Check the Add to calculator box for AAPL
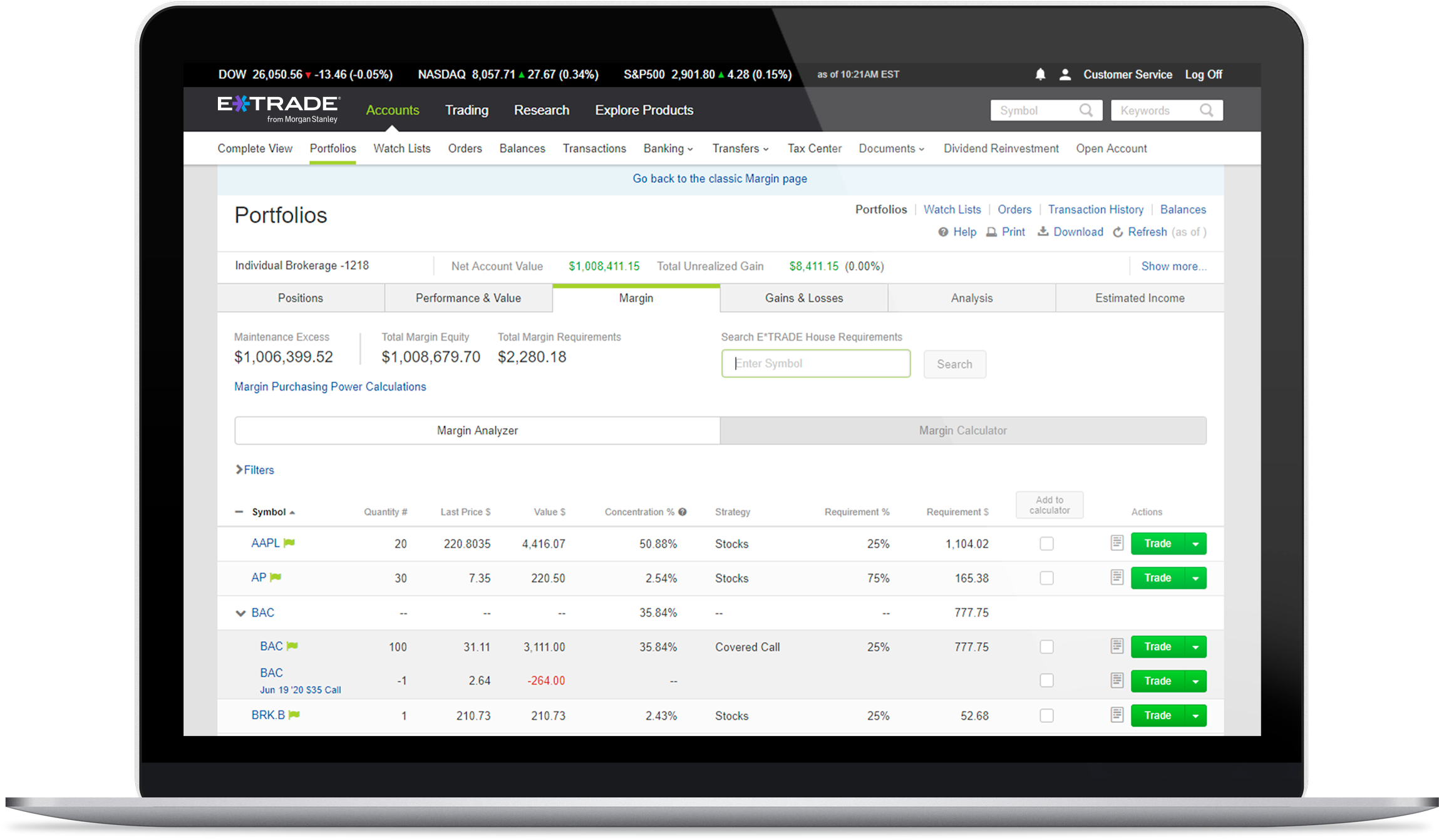This screenshot has height=840, width=1439. 1046,544
